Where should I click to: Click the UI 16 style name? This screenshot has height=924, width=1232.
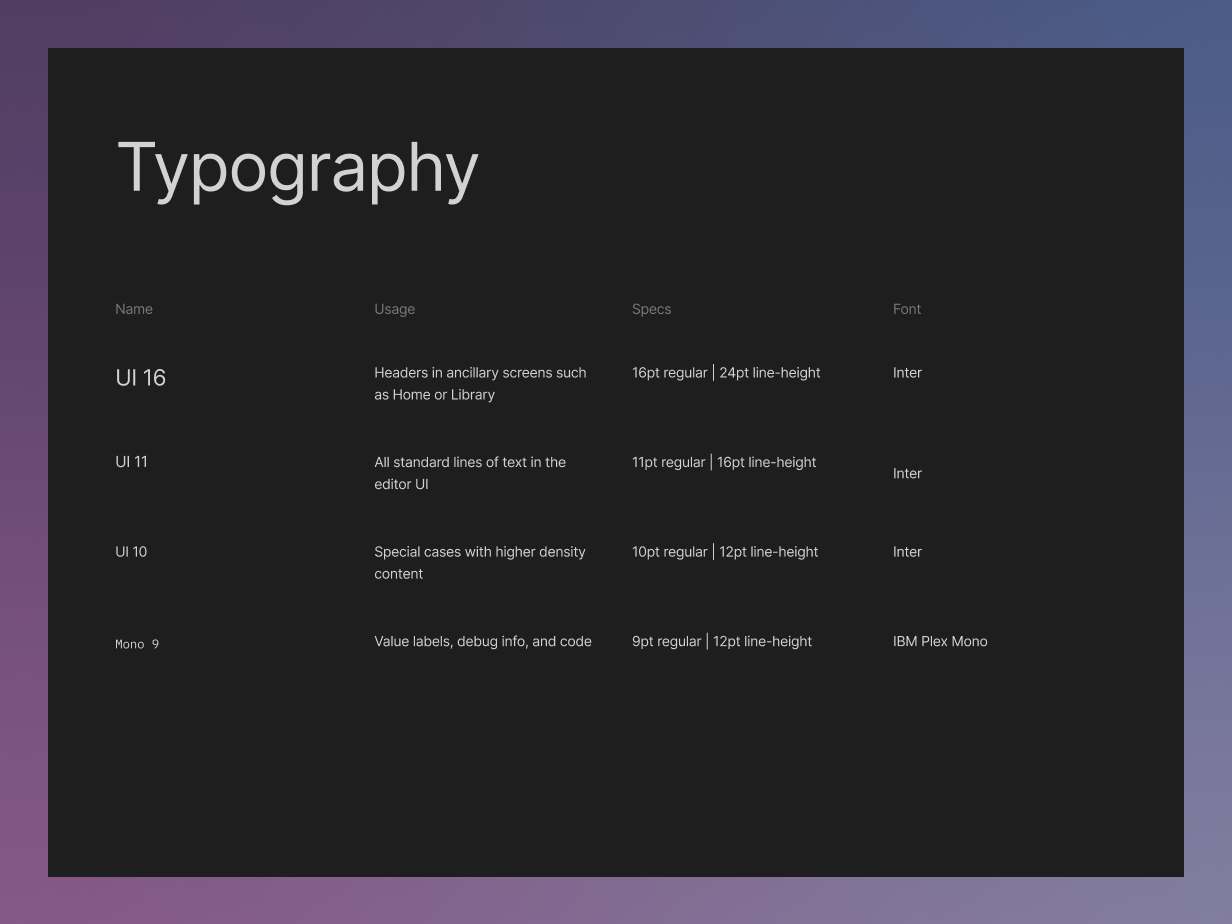point(141,377)
